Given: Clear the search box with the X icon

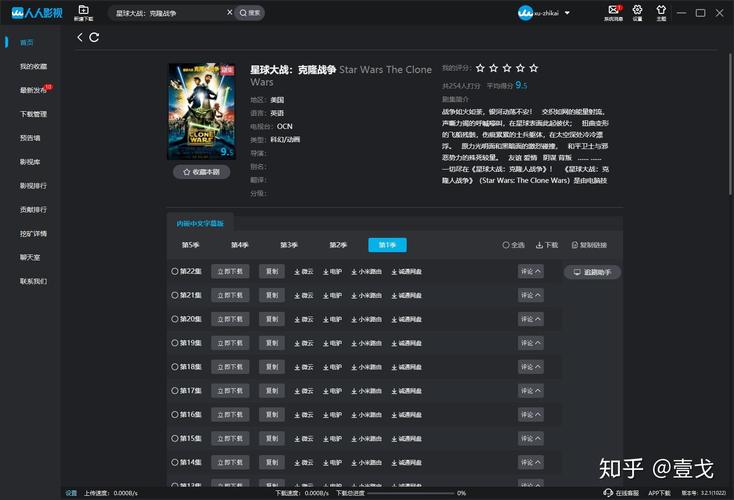Looking at the screenshot, I should click(x=229, y=13).
